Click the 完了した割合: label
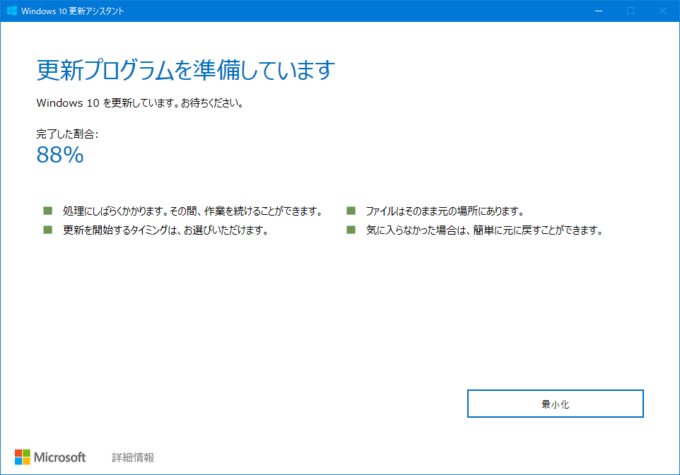680x475 pixels. click(67, 134)
